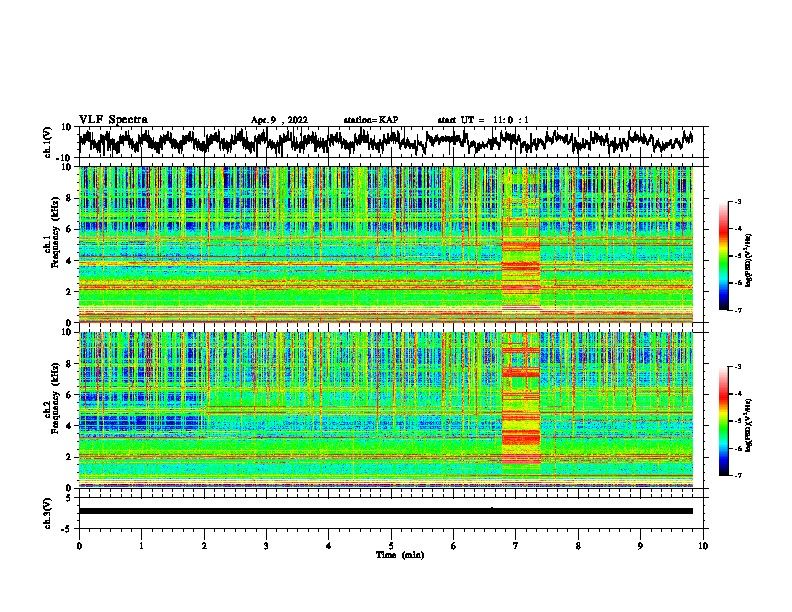Image resolution: width=792 pixels, height=612 pixels.
Task: Click time axis tick label "4"
Action: click(329, 546)
